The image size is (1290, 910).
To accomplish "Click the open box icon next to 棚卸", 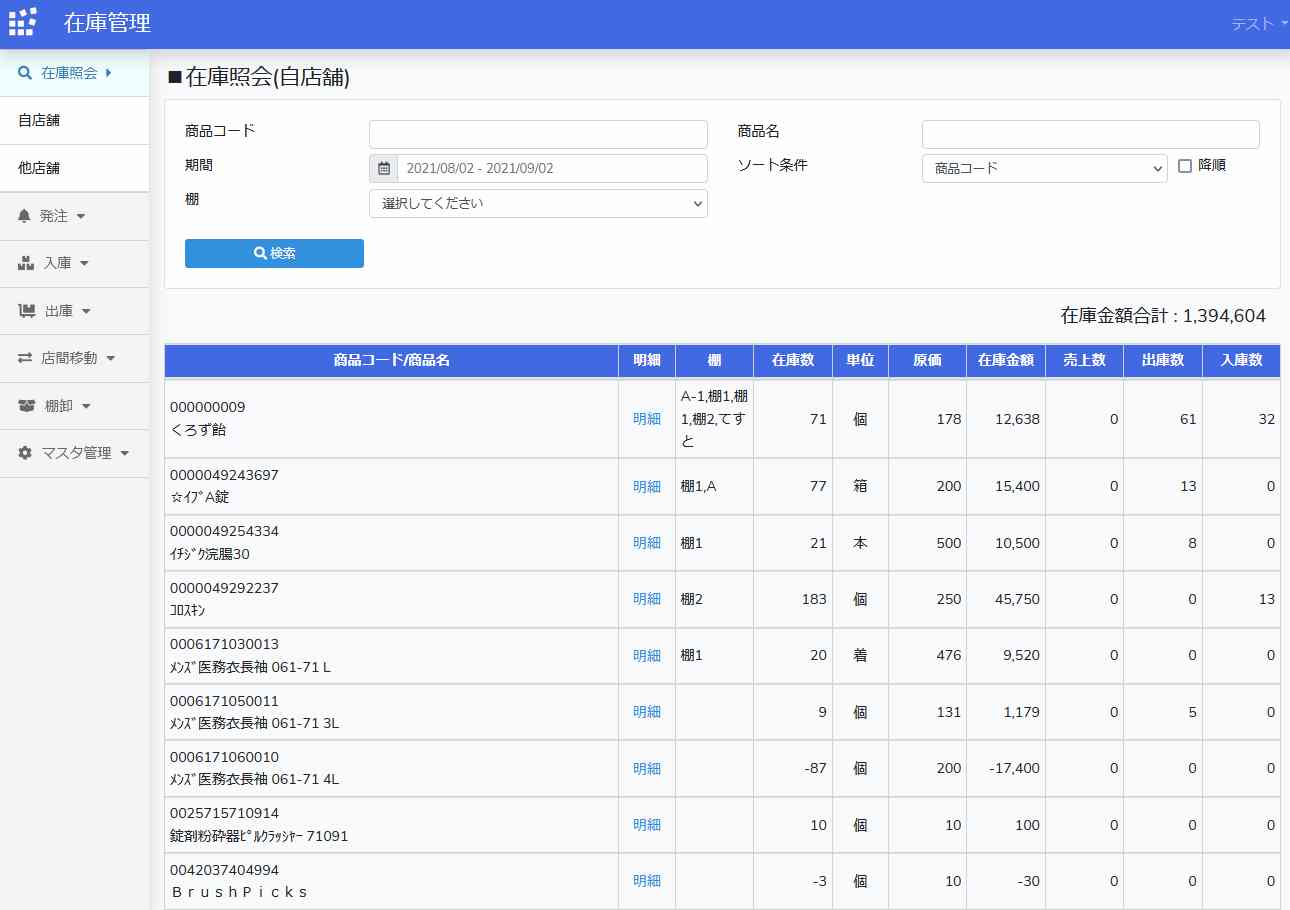I will (27, 406).
